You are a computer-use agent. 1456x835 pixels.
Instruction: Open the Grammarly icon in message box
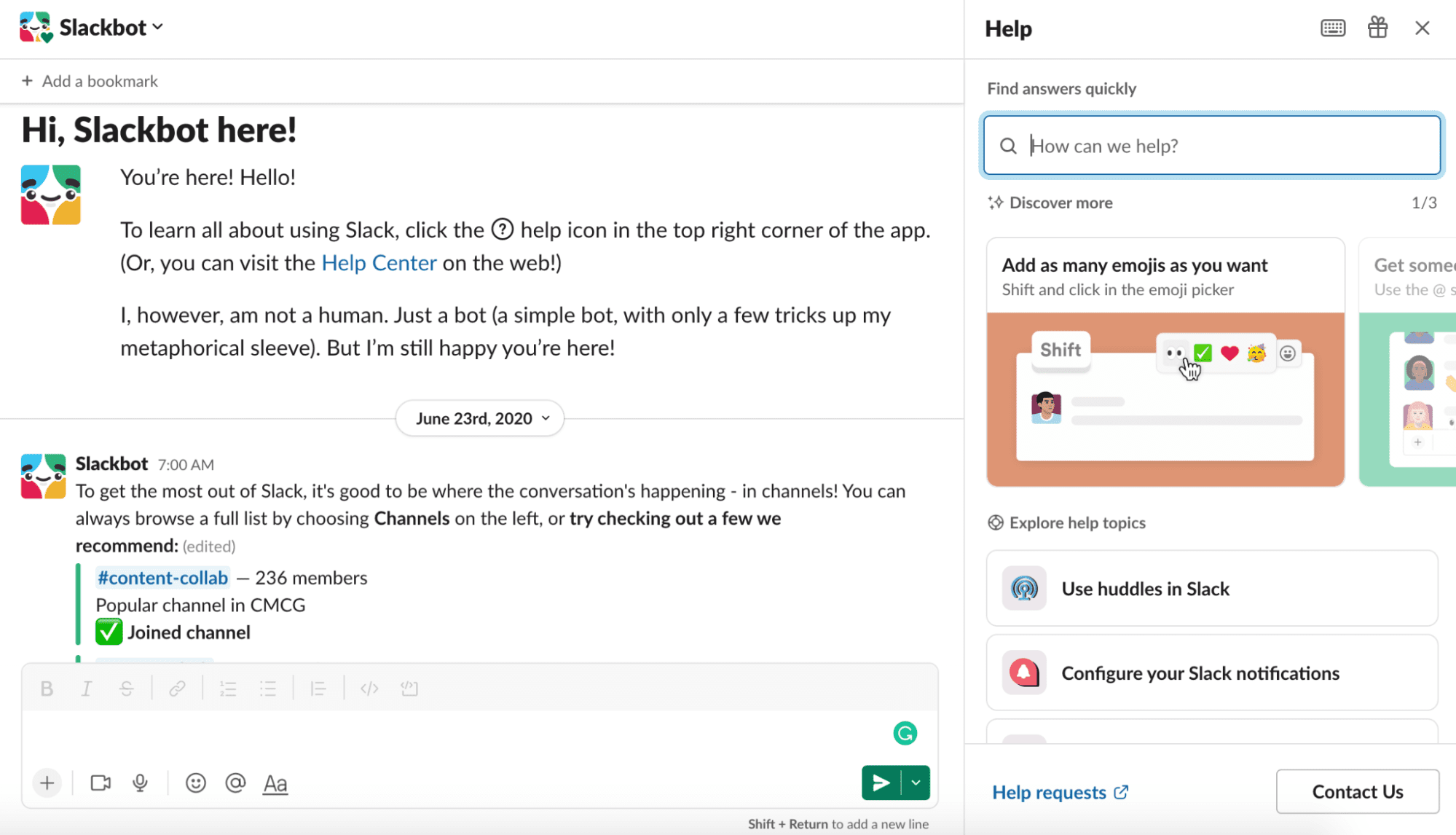coord(905,733)
